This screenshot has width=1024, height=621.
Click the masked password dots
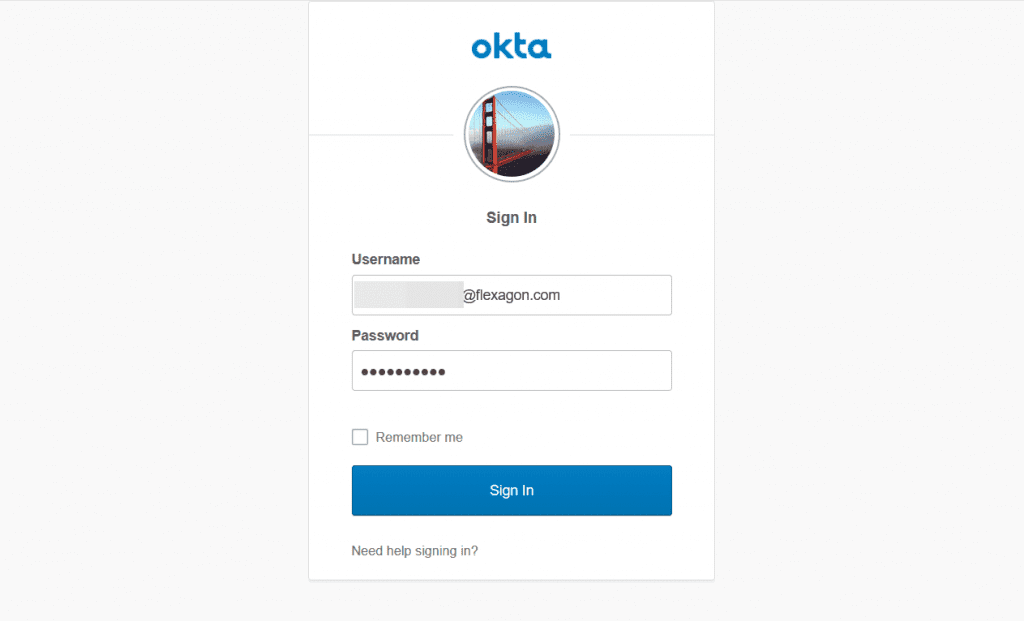[x=403, y=372]
